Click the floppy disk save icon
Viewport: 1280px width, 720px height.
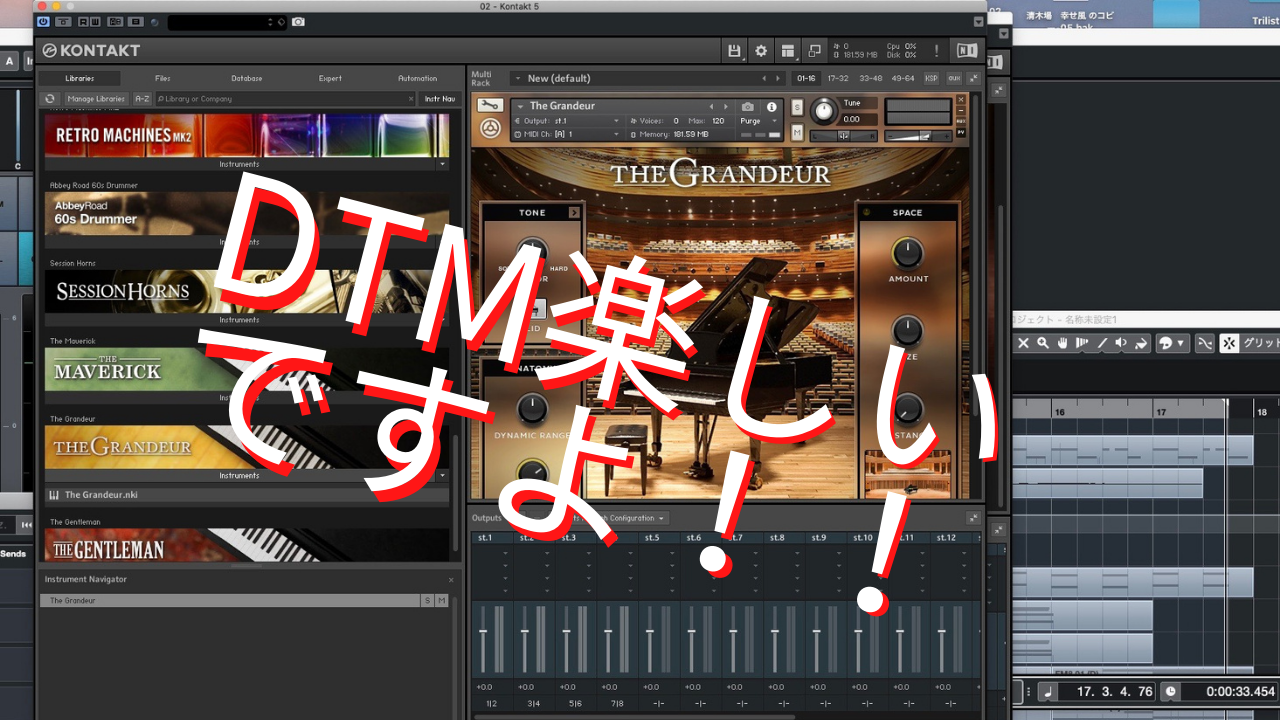point(735,51)
